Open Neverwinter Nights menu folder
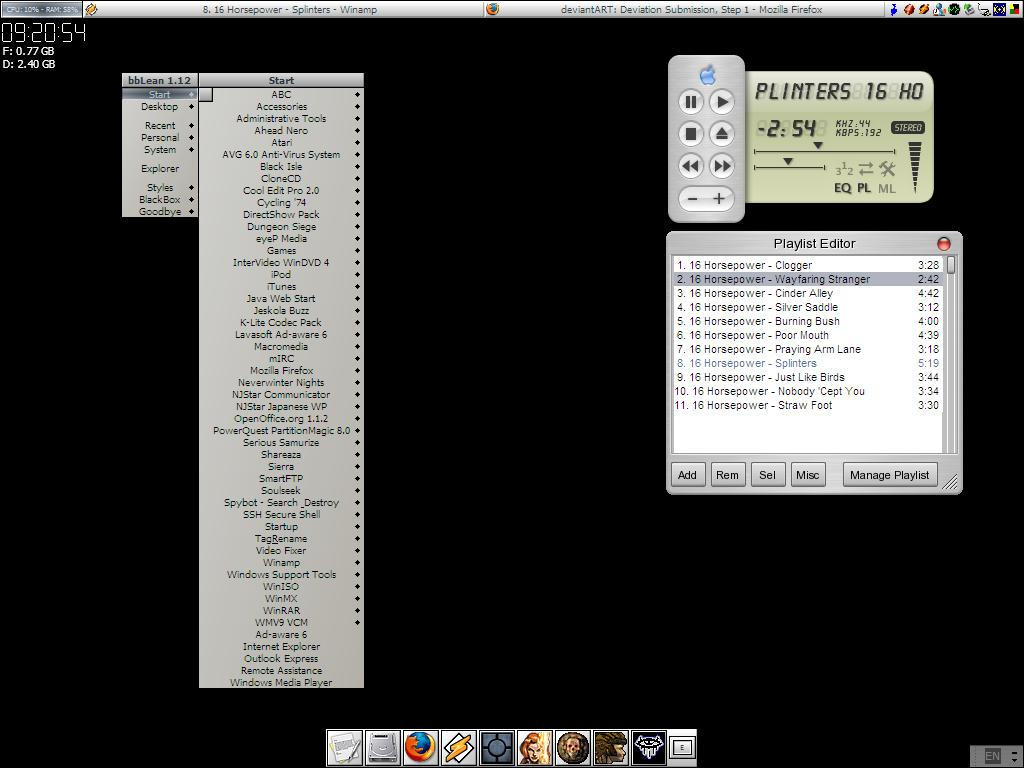Image resolution: width=1024 pixels, height=768 pixels. point(281,383)
